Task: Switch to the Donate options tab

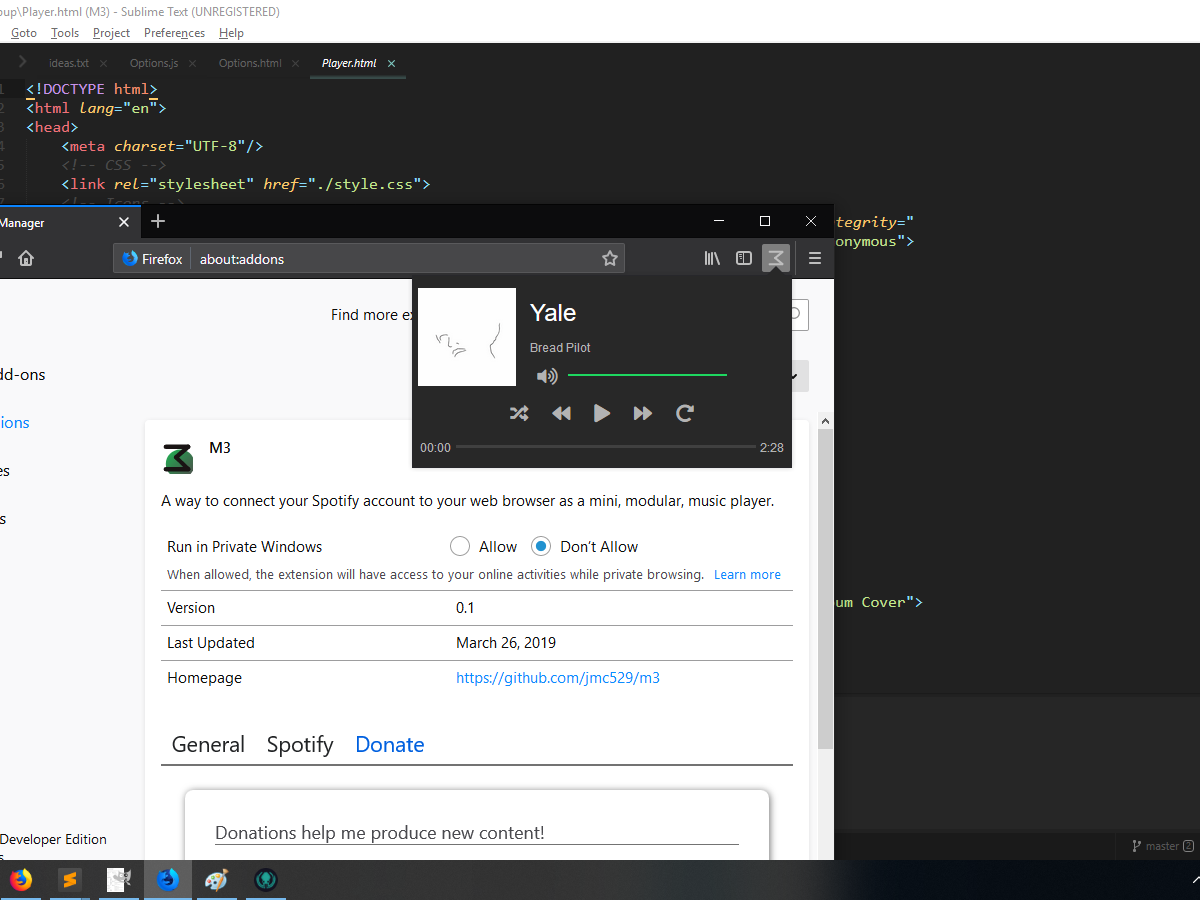Action: (390, 744)
